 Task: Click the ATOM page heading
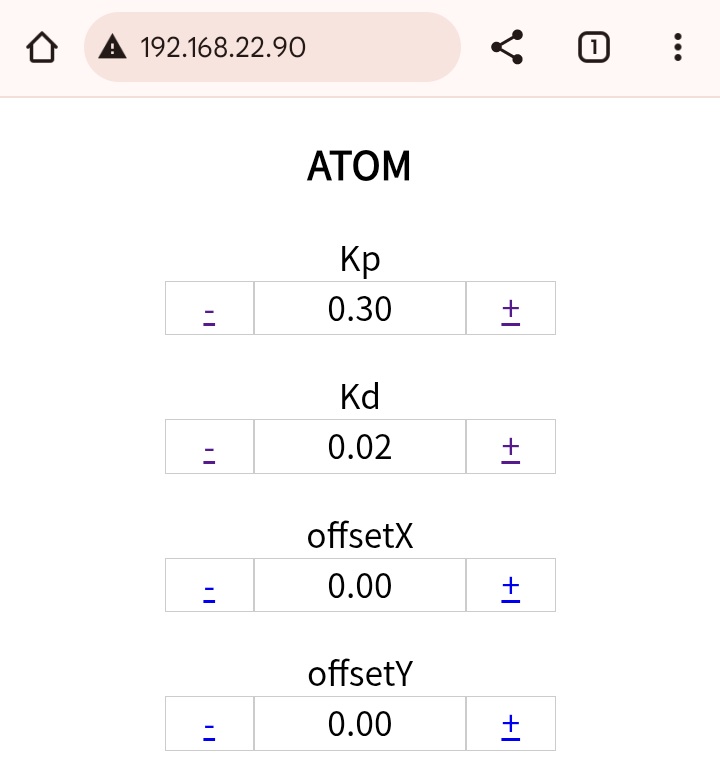click(359, 166)
